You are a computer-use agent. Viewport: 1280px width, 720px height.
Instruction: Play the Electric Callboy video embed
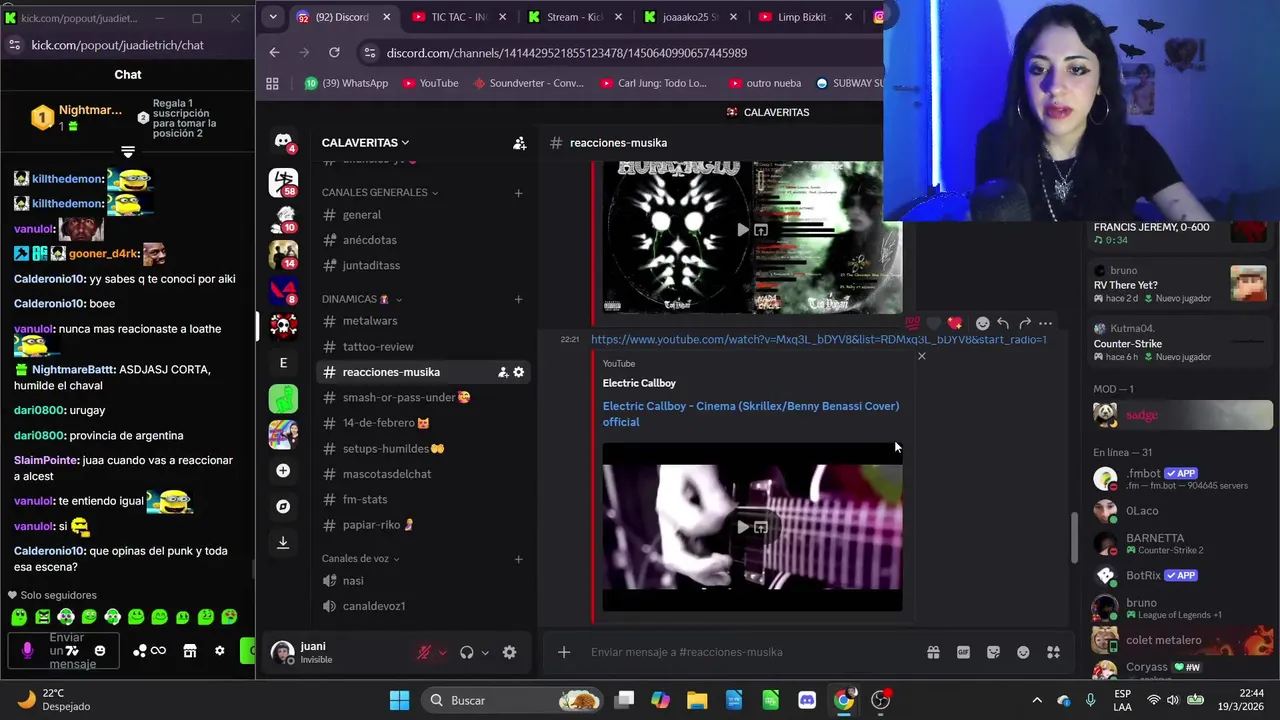[x=742, y=527]
